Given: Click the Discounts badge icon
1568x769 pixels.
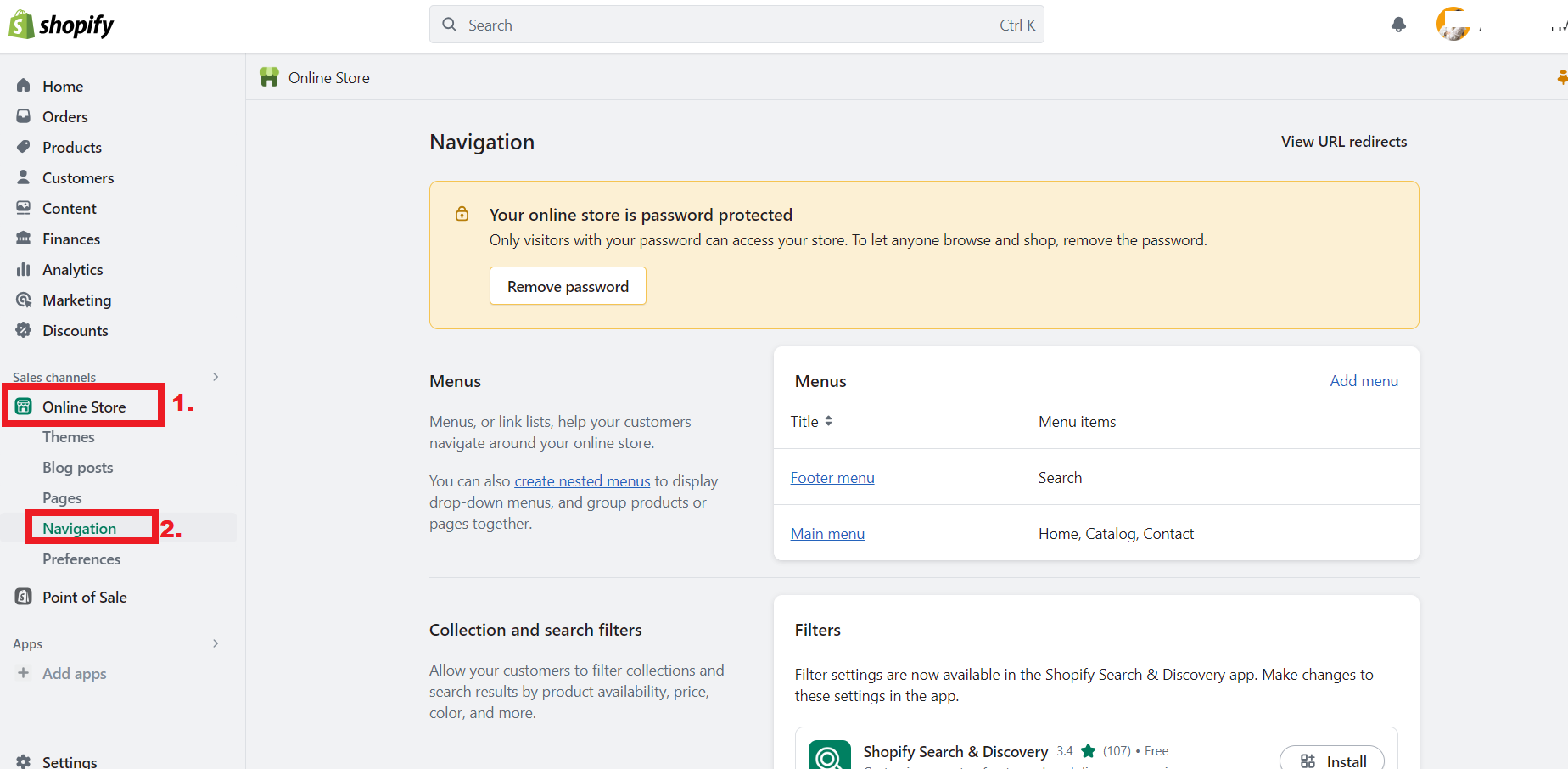Looking at the screenshot, I should [24, 330].
